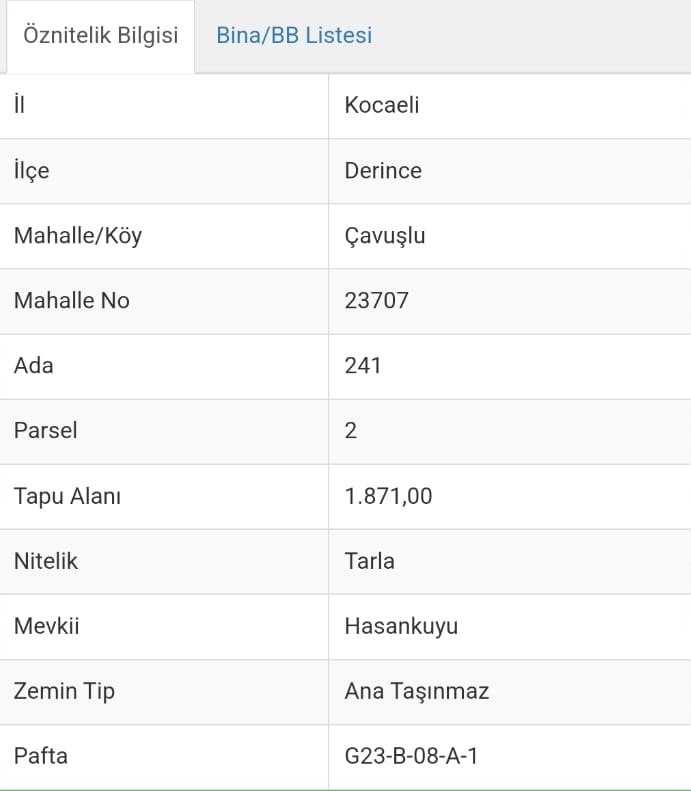This screenshot has height=791, width=691.
Task: Click the İl row label
Action: (19, 105)
